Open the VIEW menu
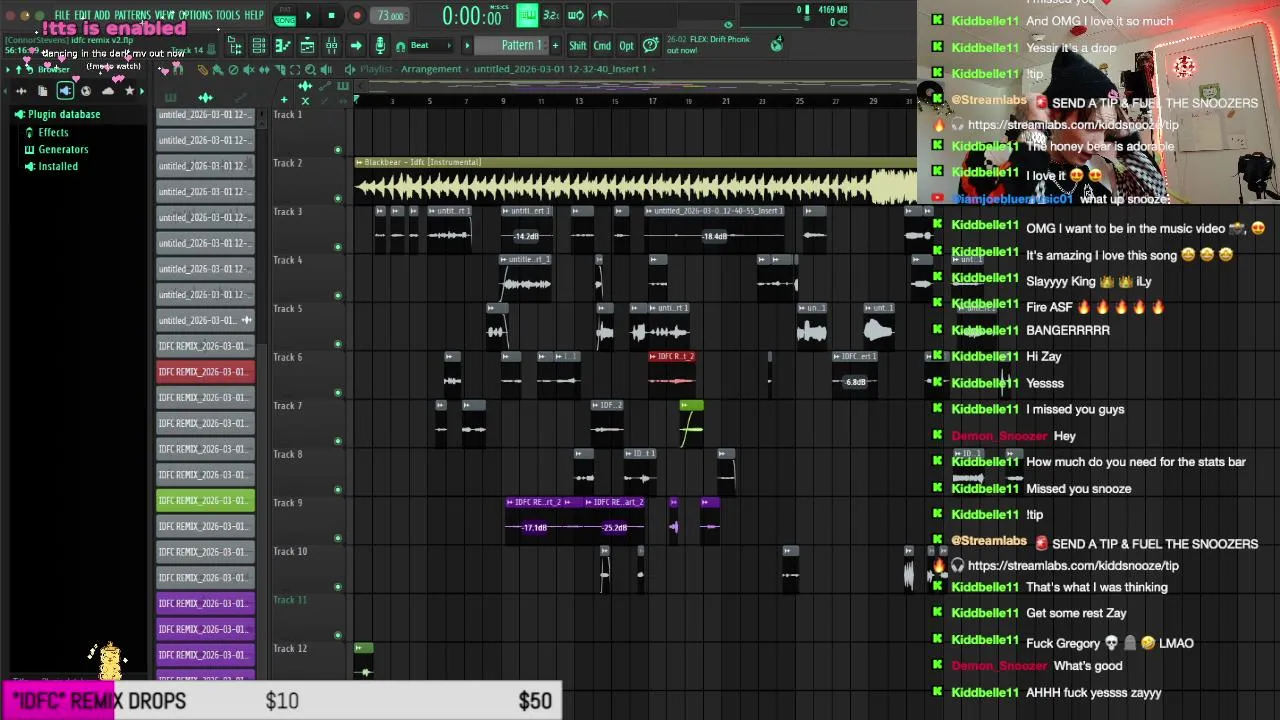The height and width of the screenshot is (720, 1280). (164, 15)
